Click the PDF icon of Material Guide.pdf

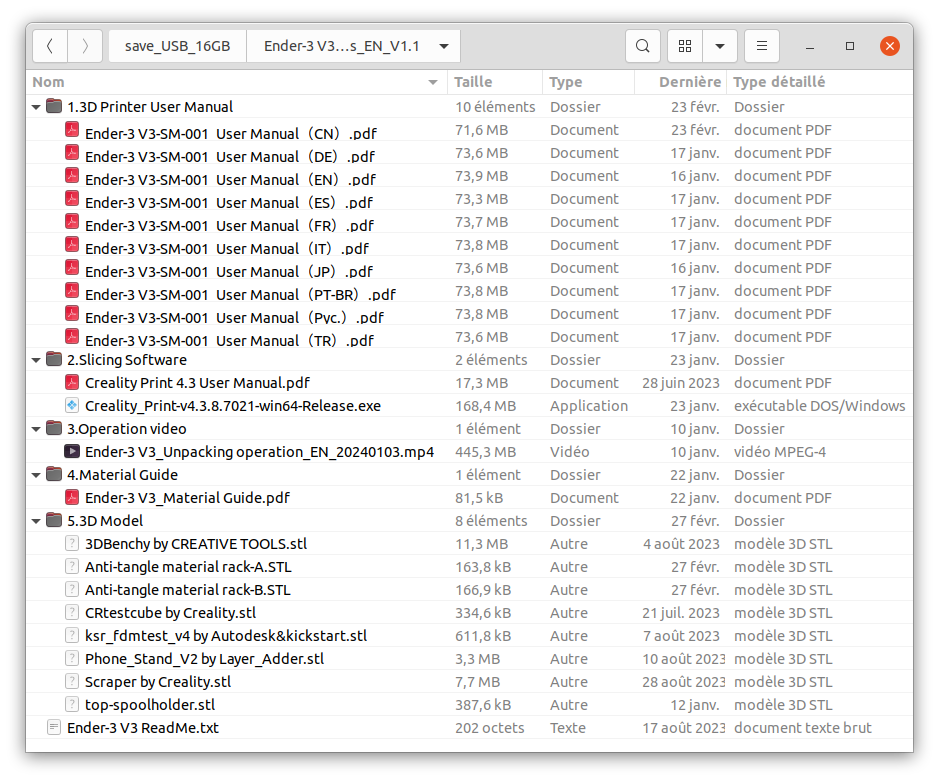coord(72,497)
